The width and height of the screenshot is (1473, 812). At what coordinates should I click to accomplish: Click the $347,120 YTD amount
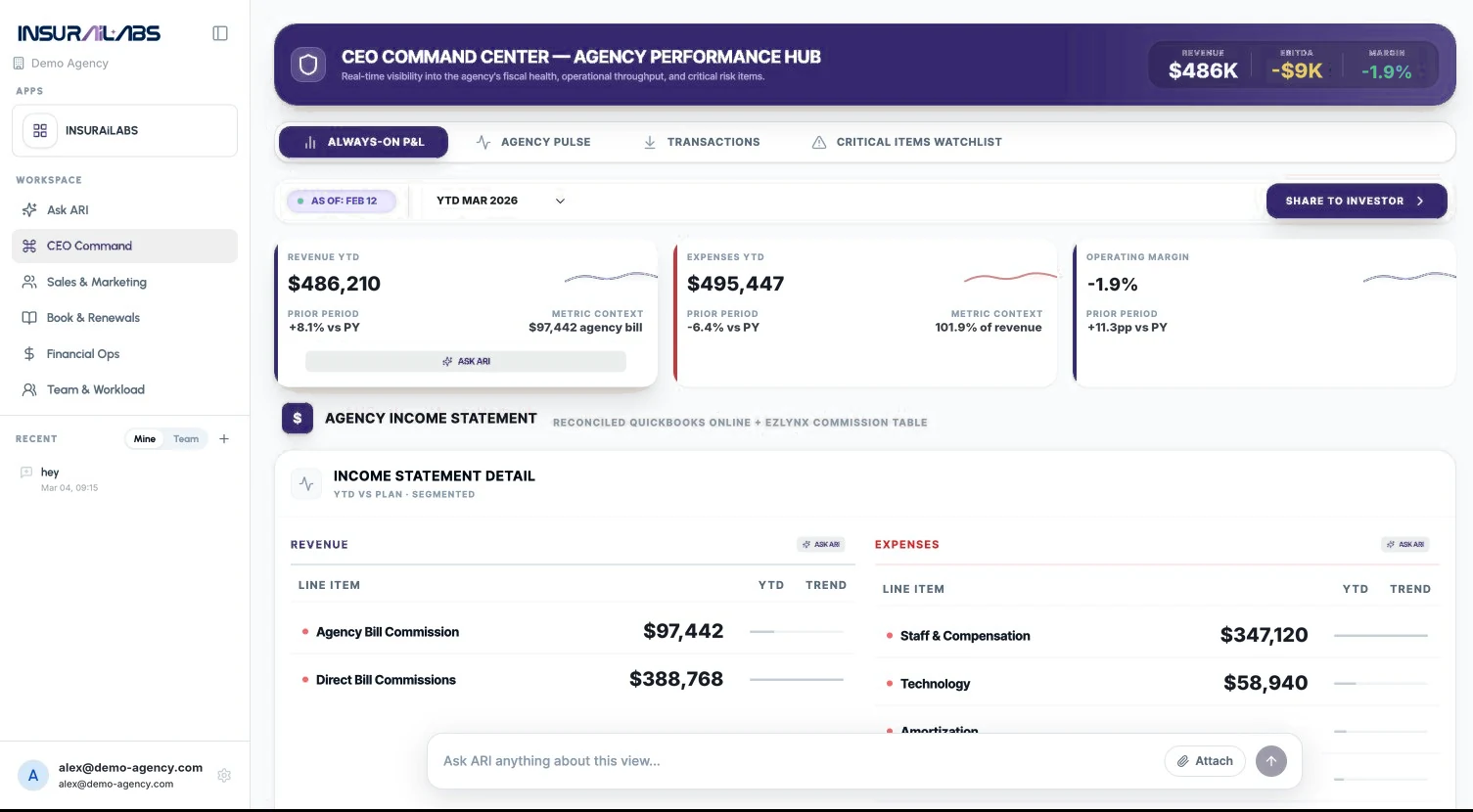1264,635
